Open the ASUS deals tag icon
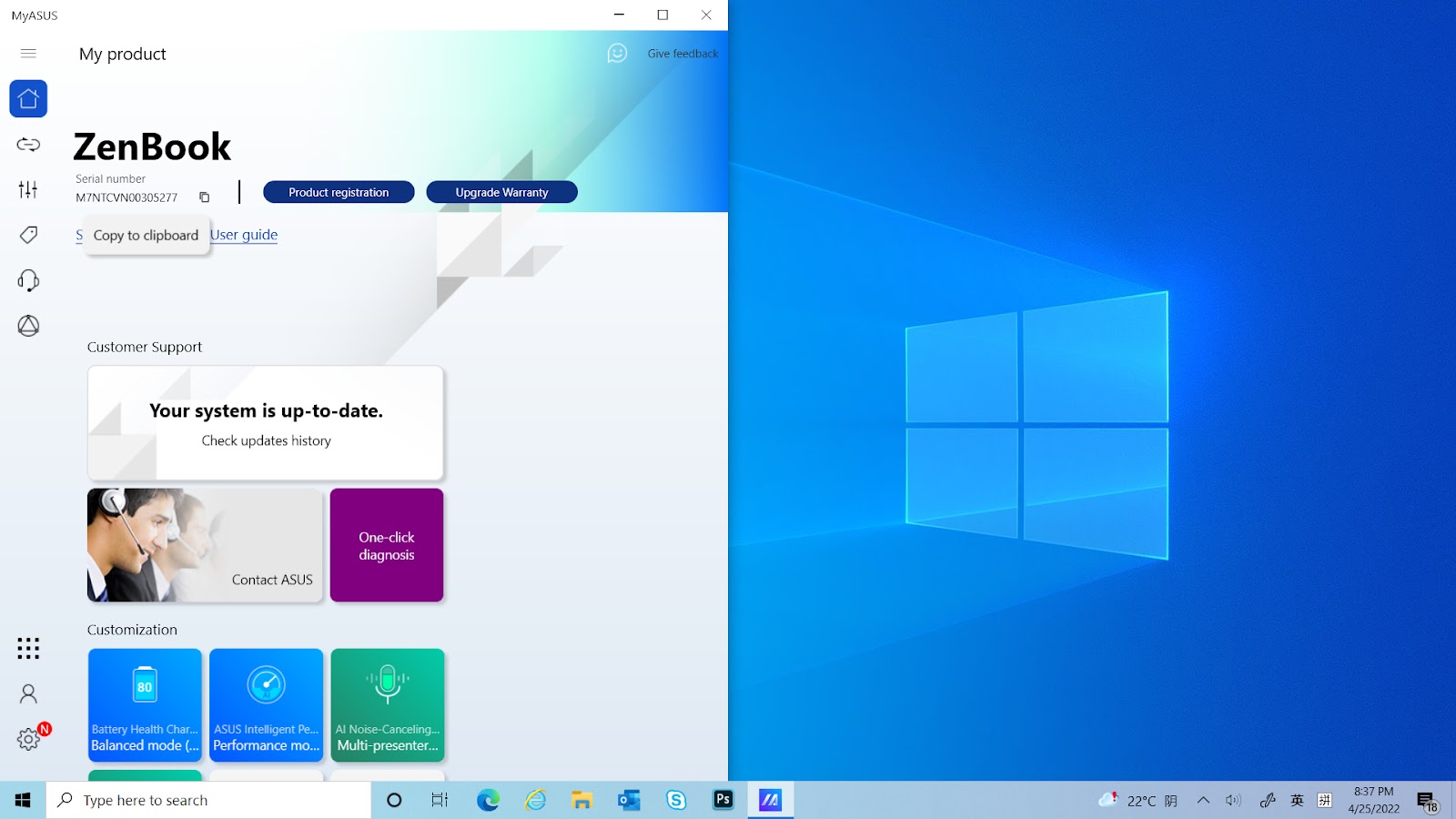1456x819 pixels. [28, 235]
